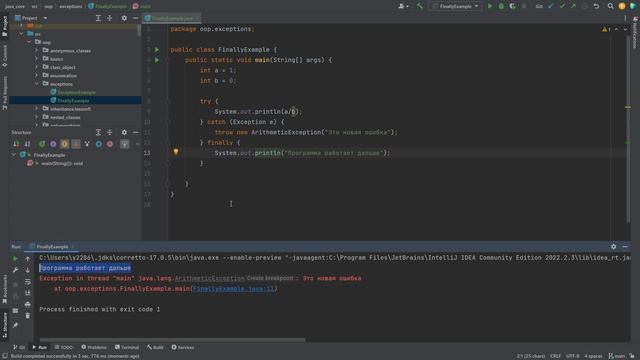Open the Git tool window tab
Screen dimensions: 640x360
[19, 347]
